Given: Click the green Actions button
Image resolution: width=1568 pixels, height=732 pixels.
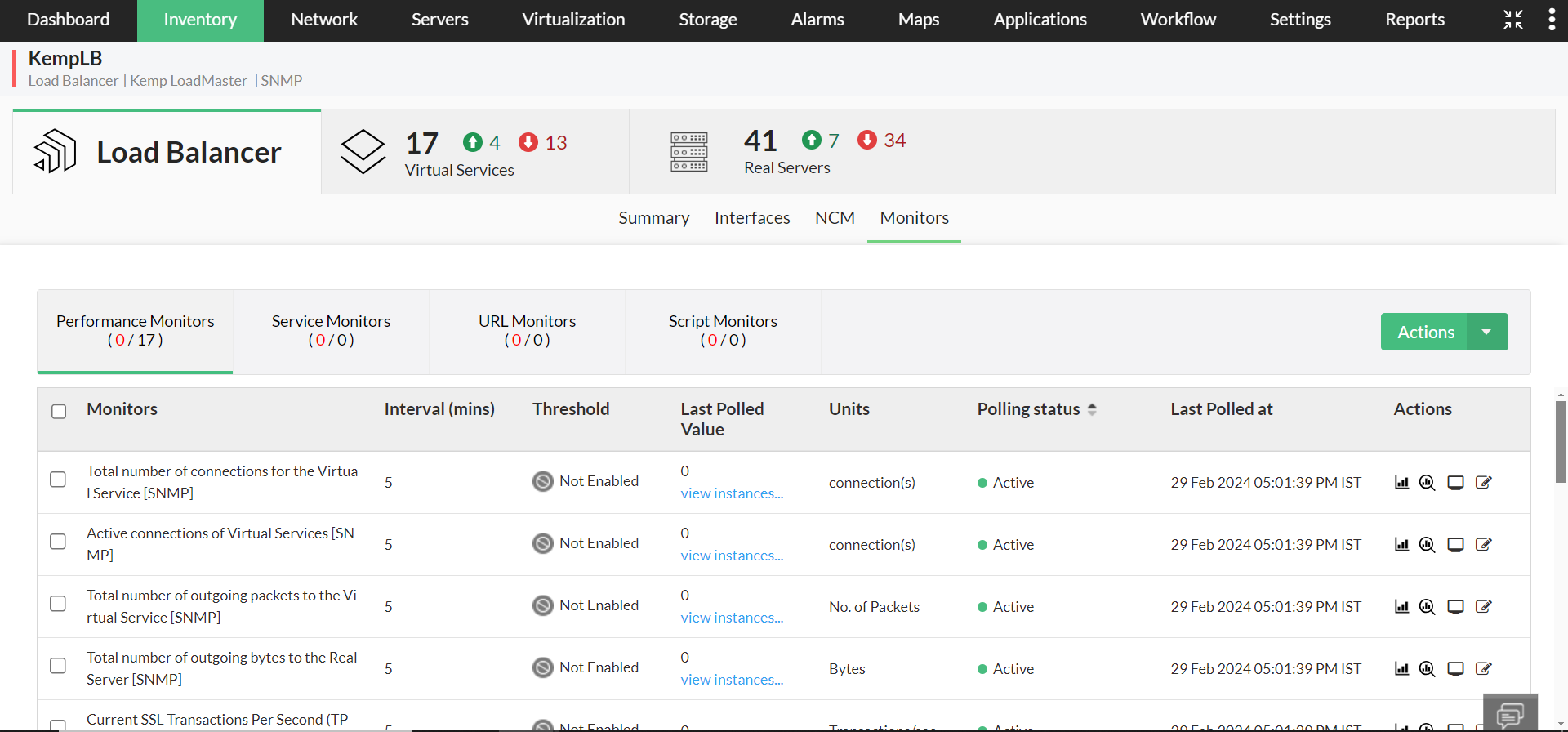Looking at the screenshot, I should [1425, 332].
